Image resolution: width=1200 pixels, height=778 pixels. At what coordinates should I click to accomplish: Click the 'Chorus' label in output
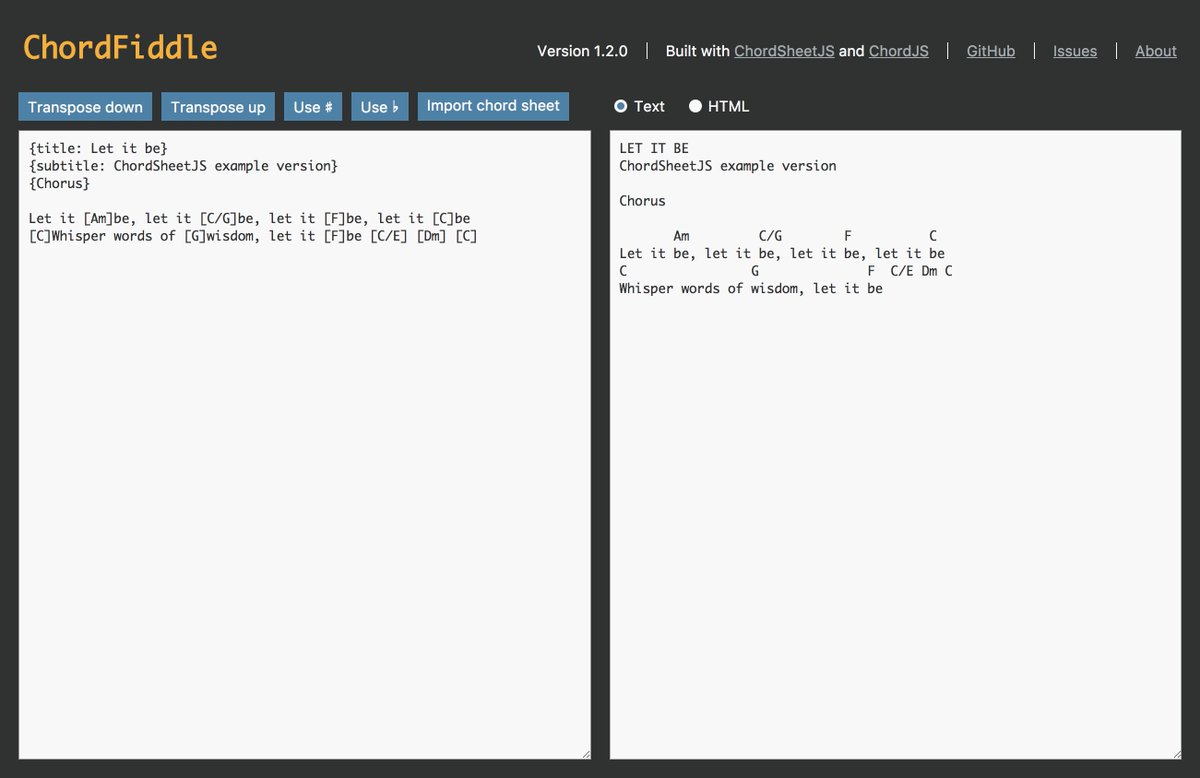pos(642,201)
